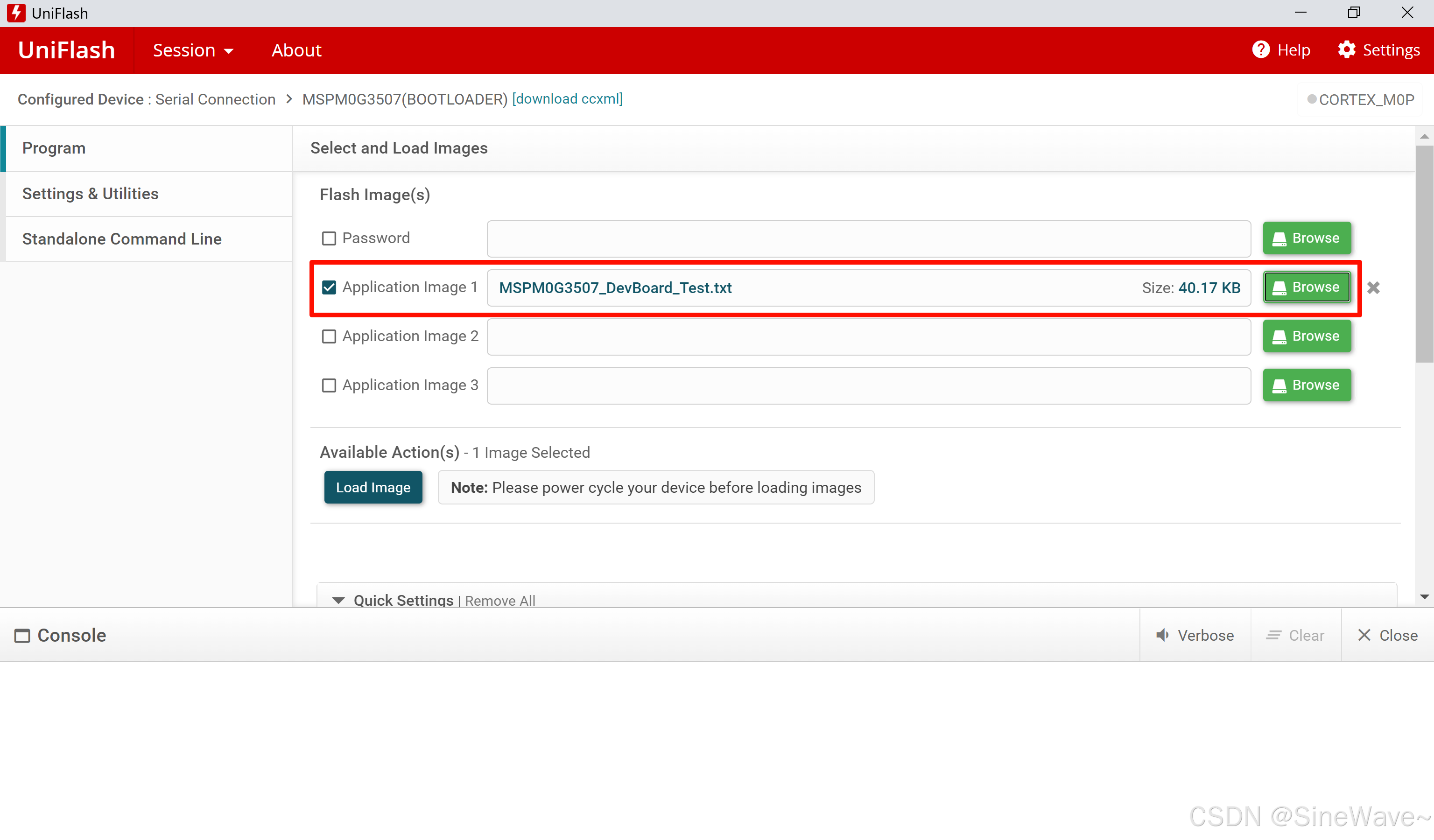This screenshot has width=1434, height=840.
Task: Click the MSPM0G3507(BOOTLOADER) device label
Action: tap(405, 99)
